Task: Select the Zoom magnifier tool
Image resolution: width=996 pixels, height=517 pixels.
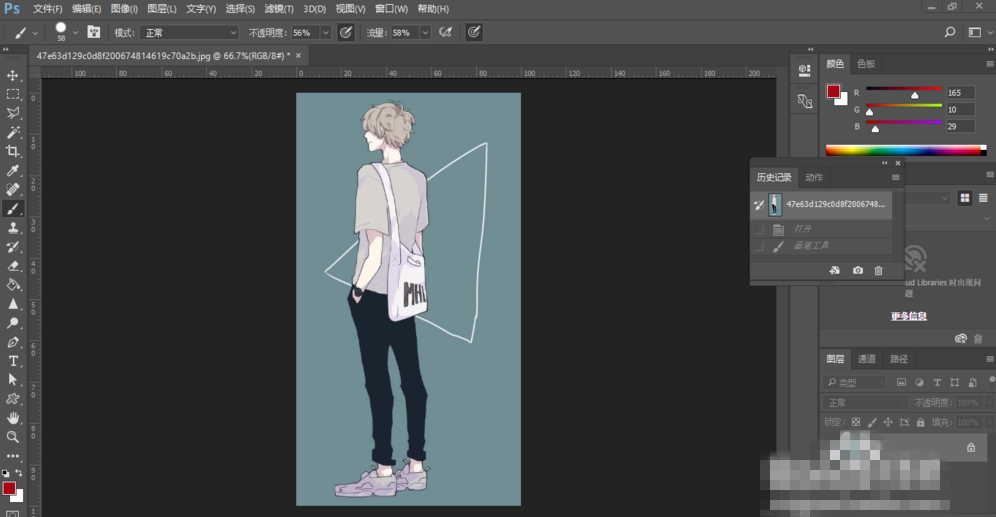Action: point(13,437)
